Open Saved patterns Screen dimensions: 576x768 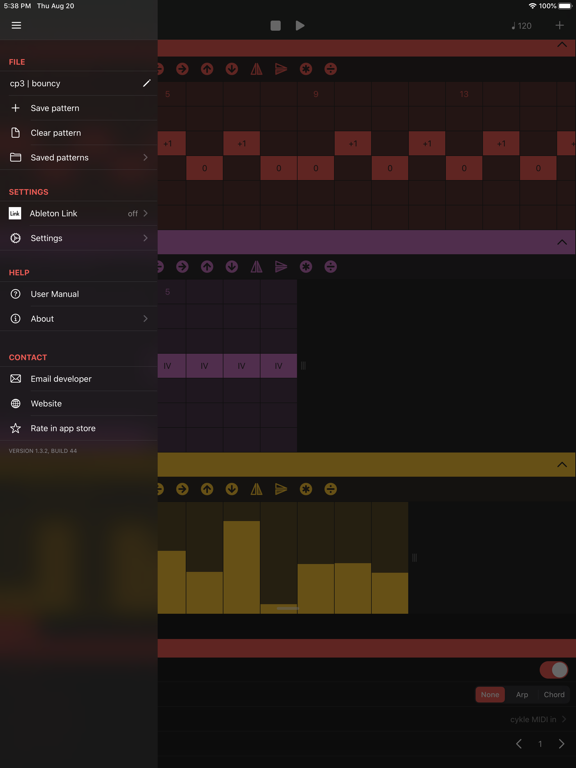click(x=78, y=158)
